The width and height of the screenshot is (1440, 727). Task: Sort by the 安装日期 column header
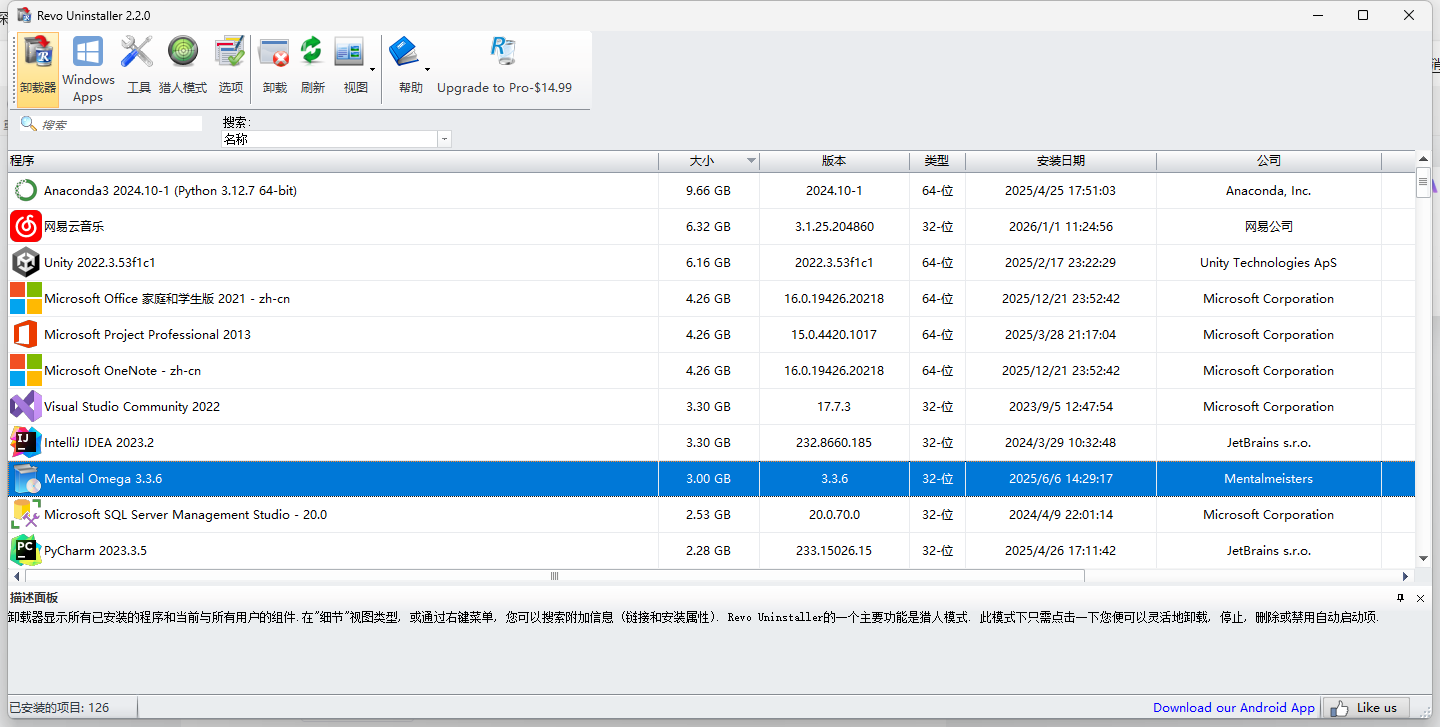tap(1061, 161)
